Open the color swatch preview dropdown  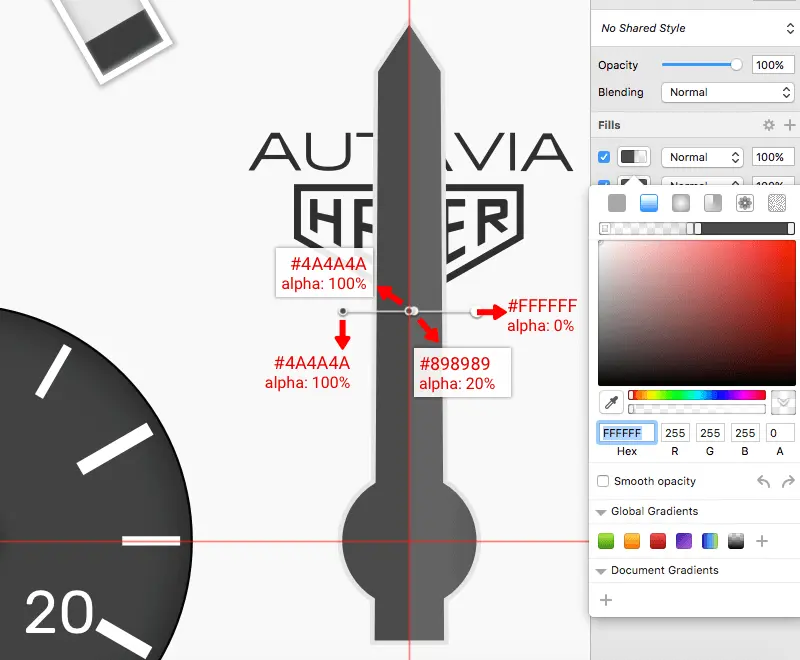point(783,402)
